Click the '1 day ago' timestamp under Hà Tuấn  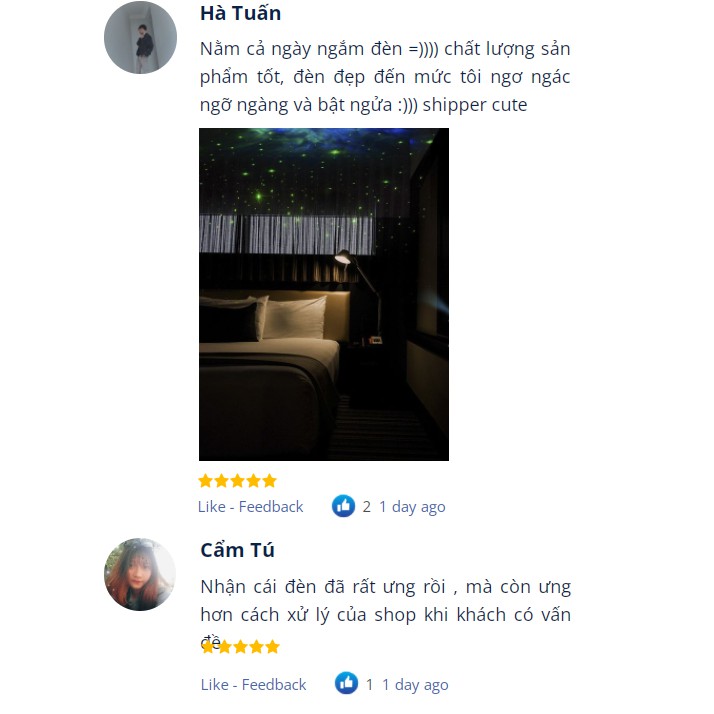(413, 507)
